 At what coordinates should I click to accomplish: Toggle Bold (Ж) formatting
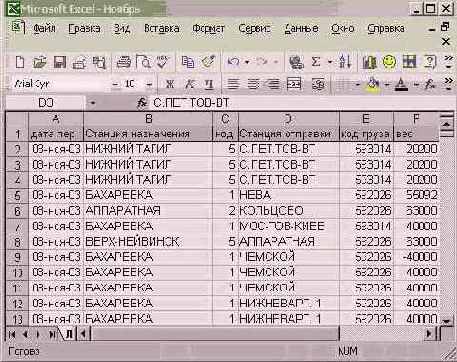[x=170, y=84]
